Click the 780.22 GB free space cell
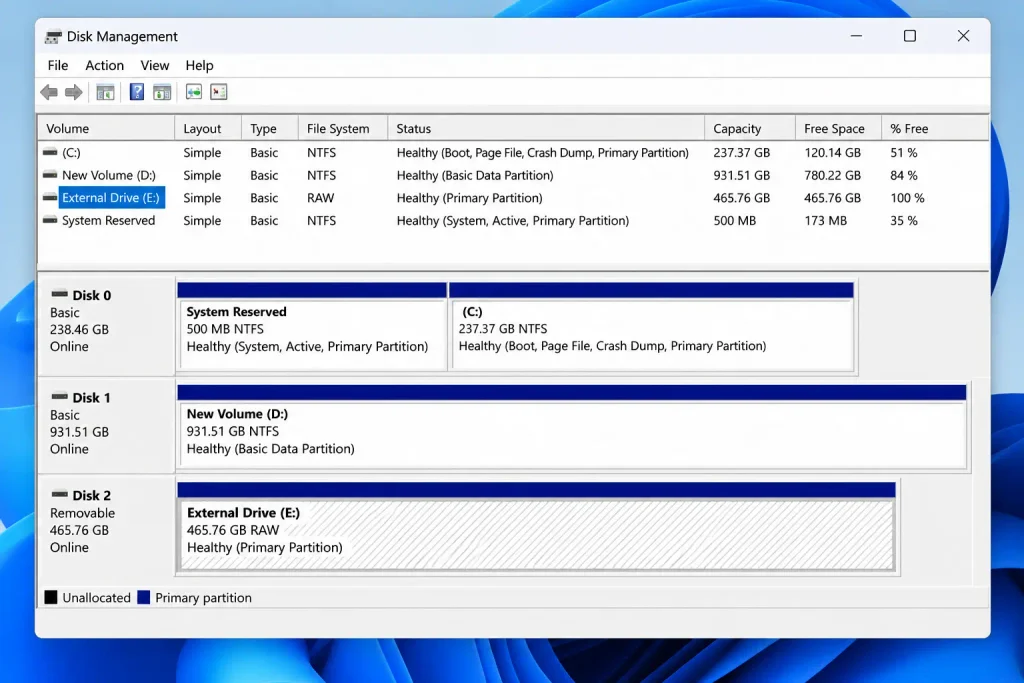Viewport: 1024px width, 683px height. point(832,176)
